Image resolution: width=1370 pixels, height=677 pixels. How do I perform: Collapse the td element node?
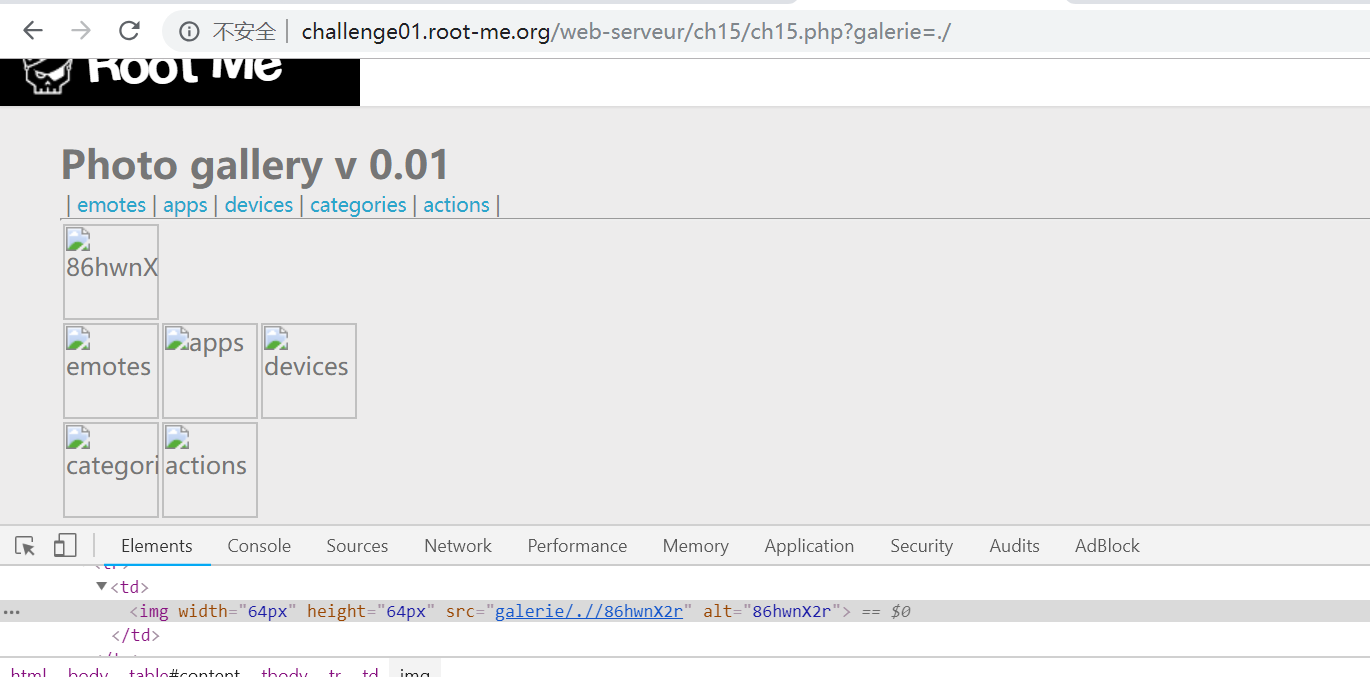(x=102, y=587)
